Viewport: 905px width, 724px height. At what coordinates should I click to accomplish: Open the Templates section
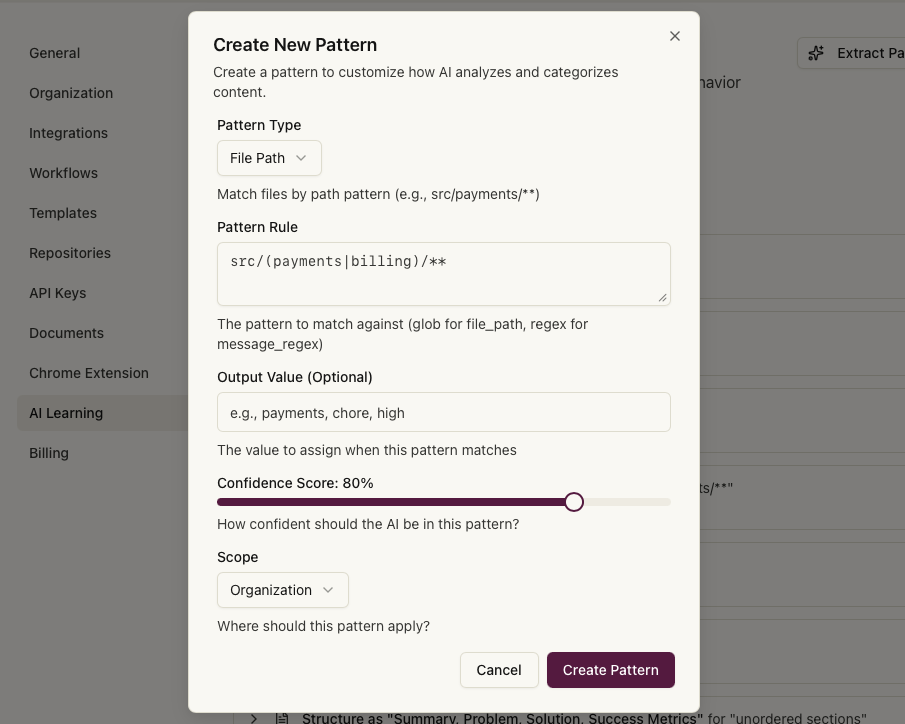(x=62, y=213)
